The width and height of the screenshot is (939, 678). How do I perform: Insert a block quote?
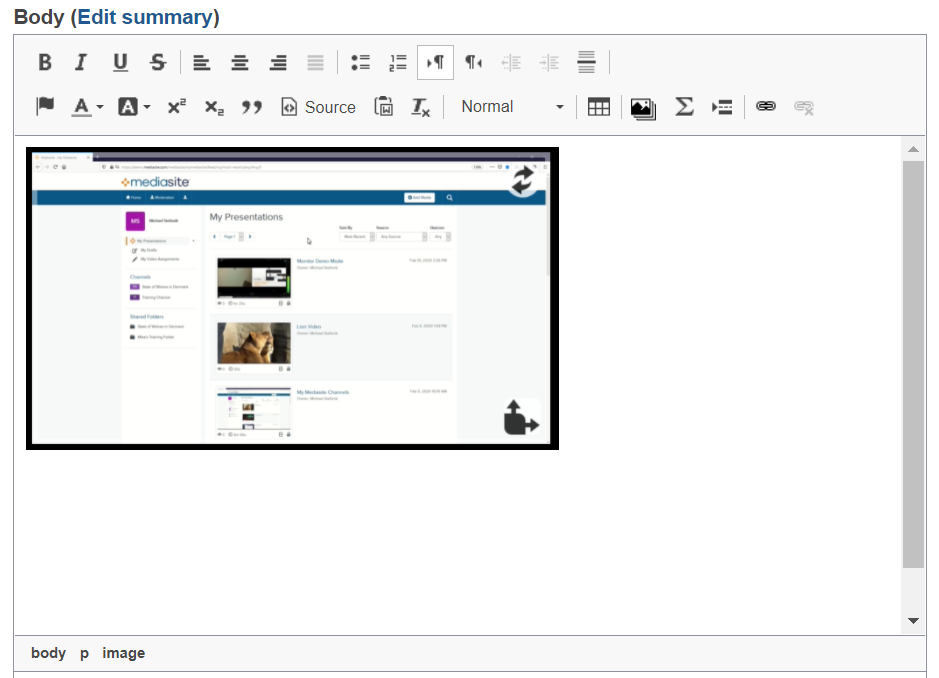click(251, 107)
